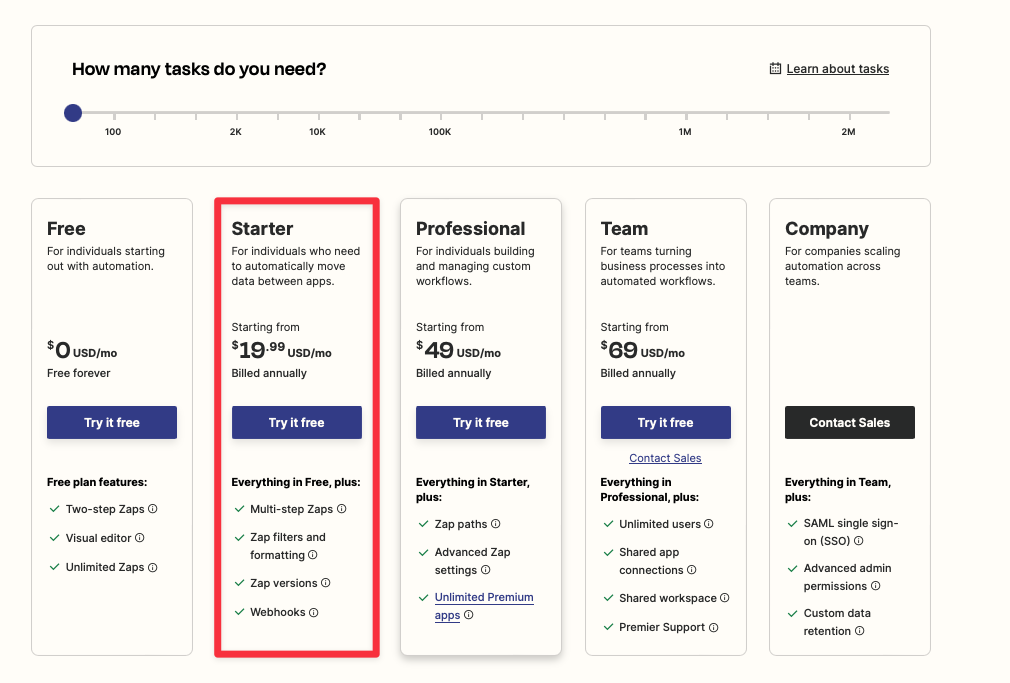
Task: Click the task slider handle
Action: click(73, 113)
